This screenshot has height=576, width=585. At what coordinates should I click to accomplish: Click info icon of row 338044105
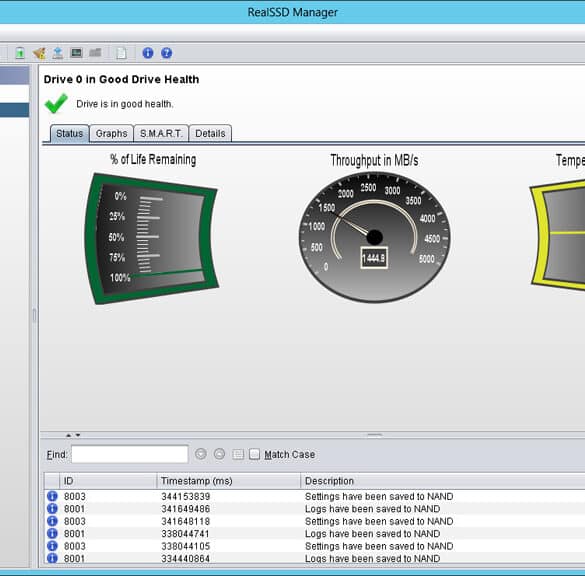(52, 546)
